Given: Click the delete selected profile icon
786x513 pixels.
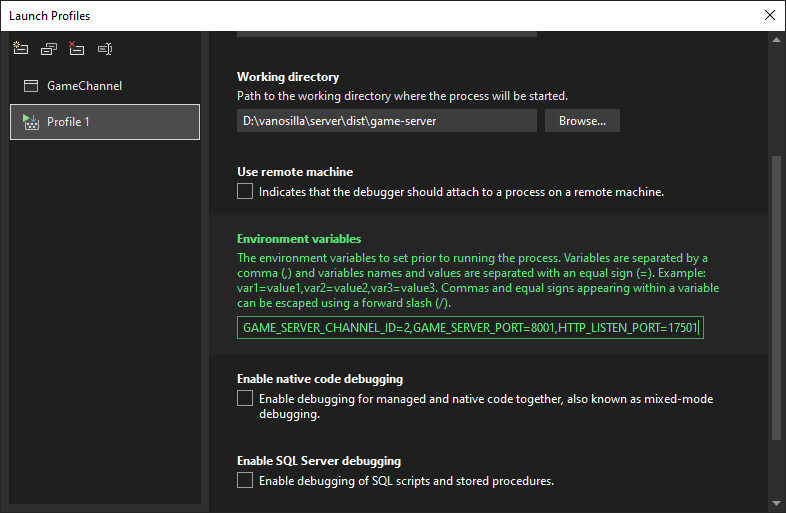Looking at the screenshot, I should 77,48.
